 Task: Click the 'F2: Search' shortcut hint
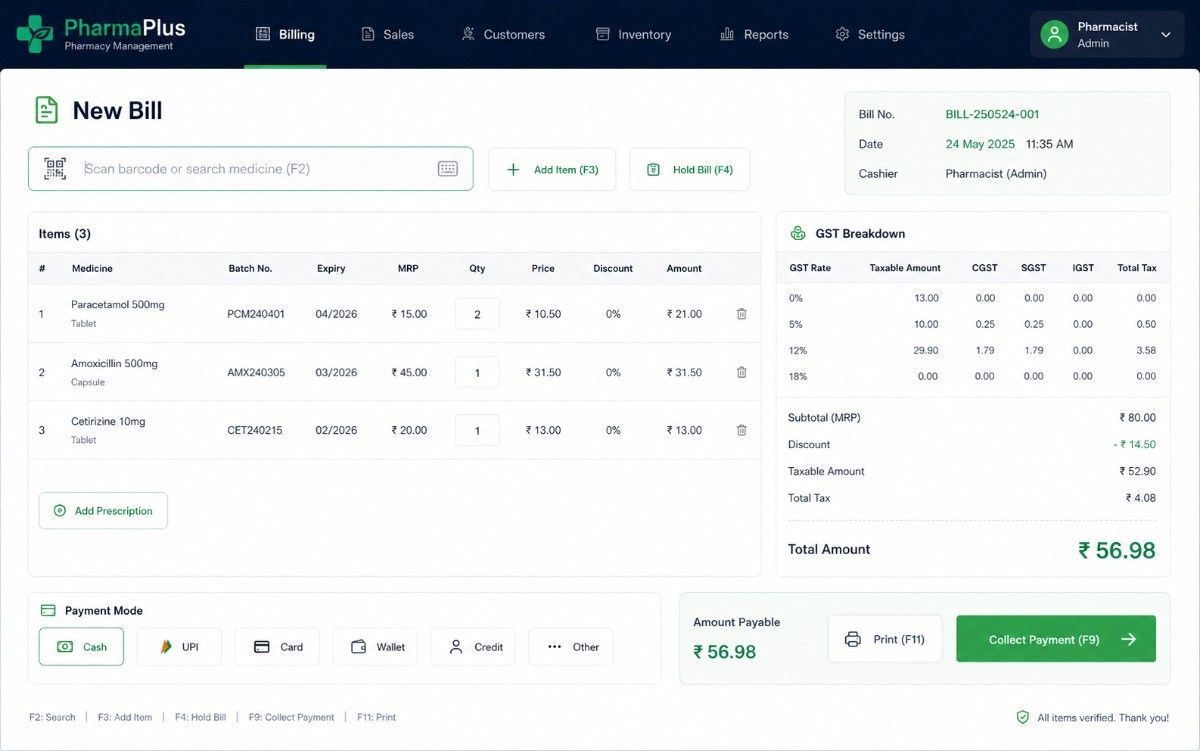coord(52,717)
